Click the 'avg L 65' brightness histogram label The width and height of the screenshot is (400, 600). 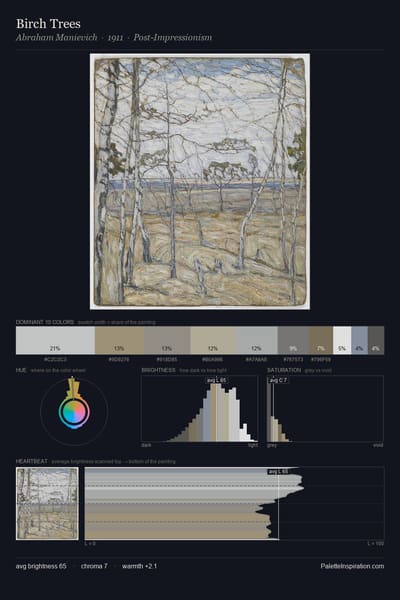pos(217,380)
